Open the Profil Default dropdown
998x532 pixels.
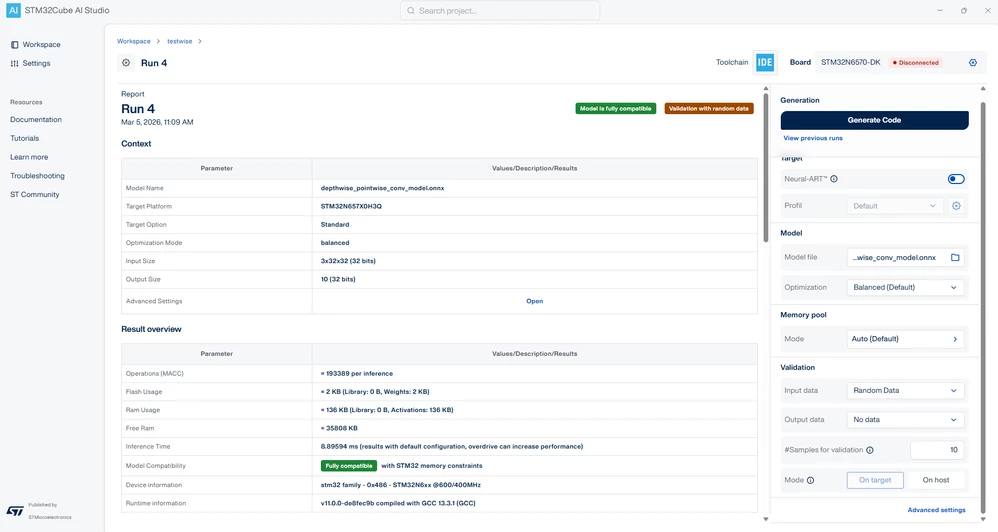[x=894, y=206]
